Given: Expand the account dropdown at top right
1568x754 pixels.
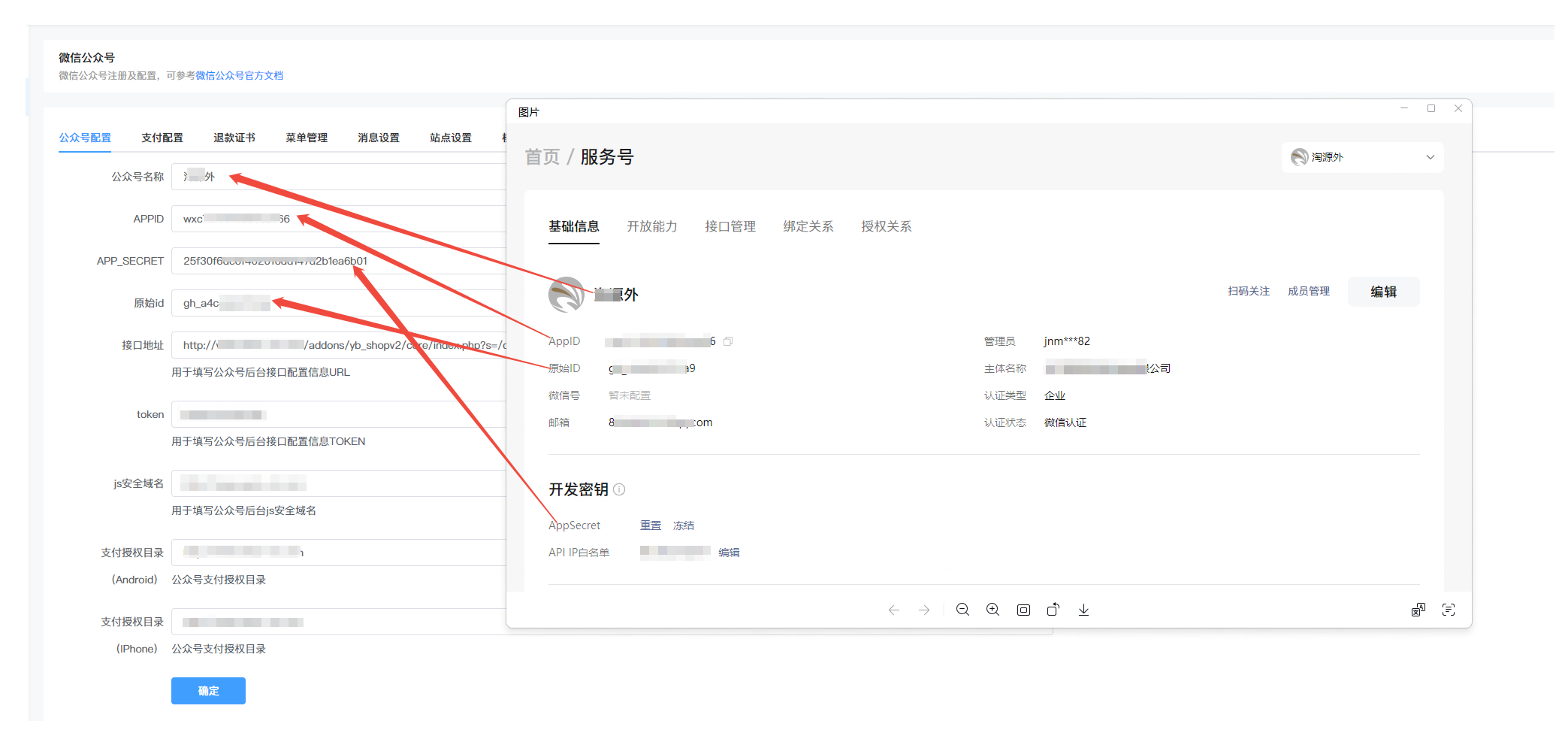Looking at the screenshot, I should 1430,157.
